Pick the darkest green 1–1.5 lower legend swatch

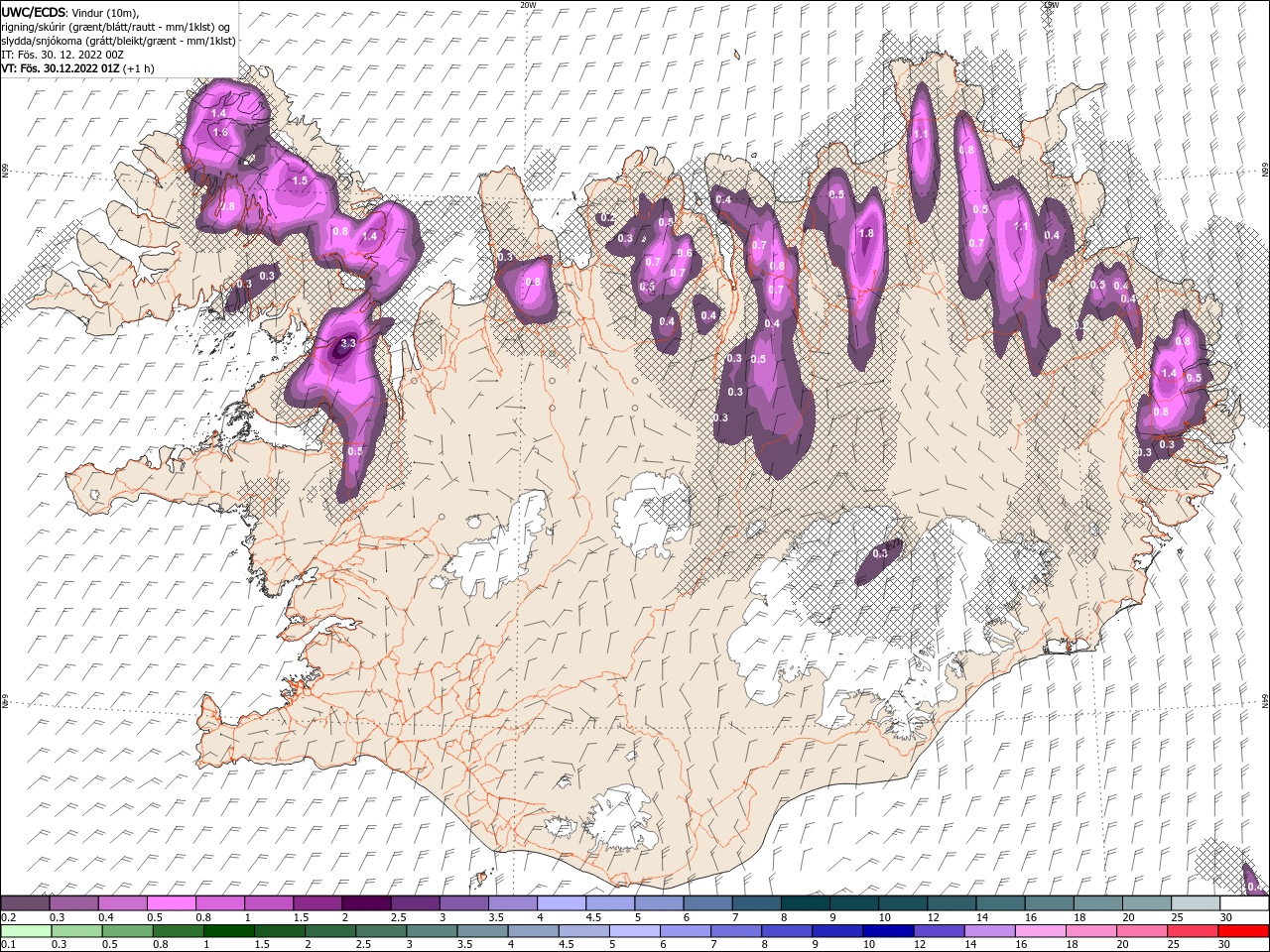pyautogui.click(x=229, y=930)
